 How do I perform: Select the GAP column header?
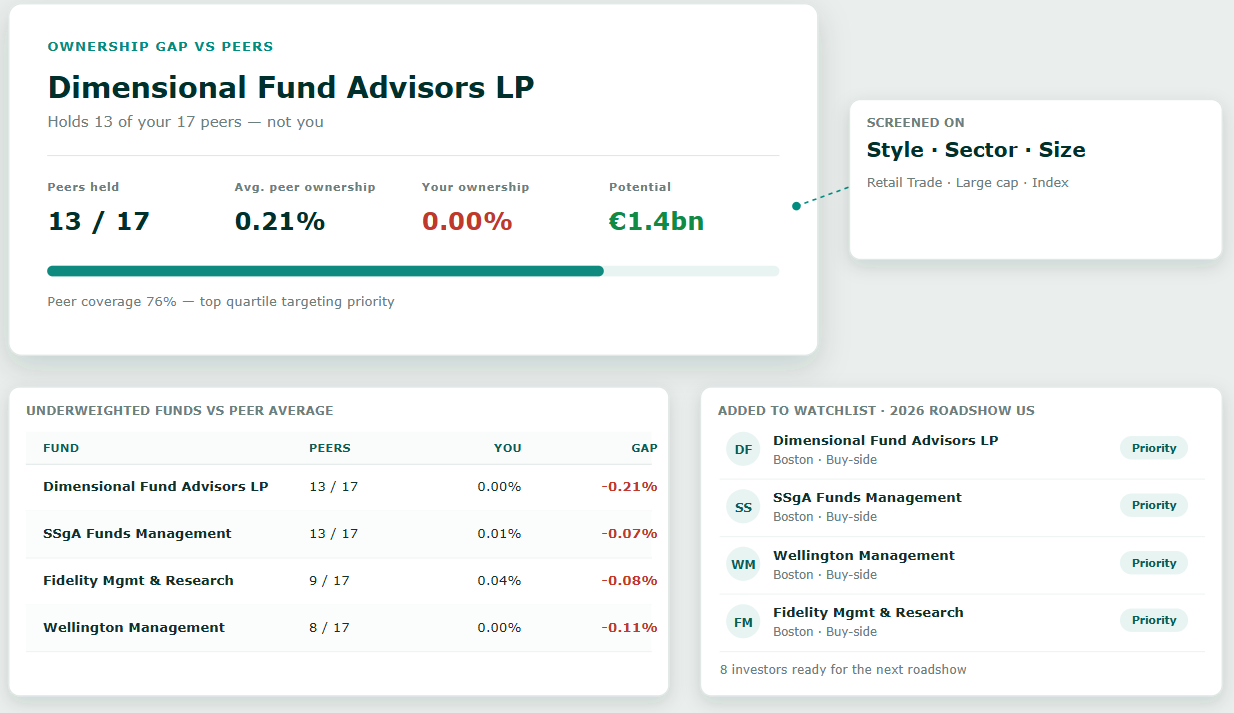[644, 448]
